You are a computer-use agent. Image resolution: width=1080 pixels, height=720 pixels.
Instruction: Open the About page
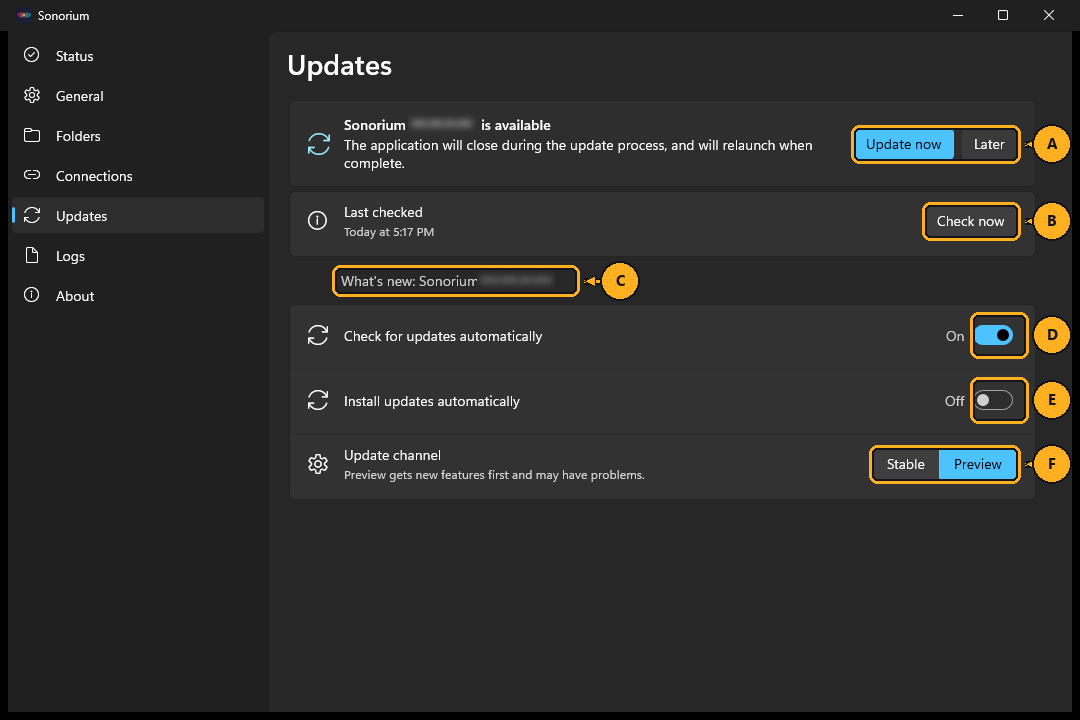coord(138,296)
